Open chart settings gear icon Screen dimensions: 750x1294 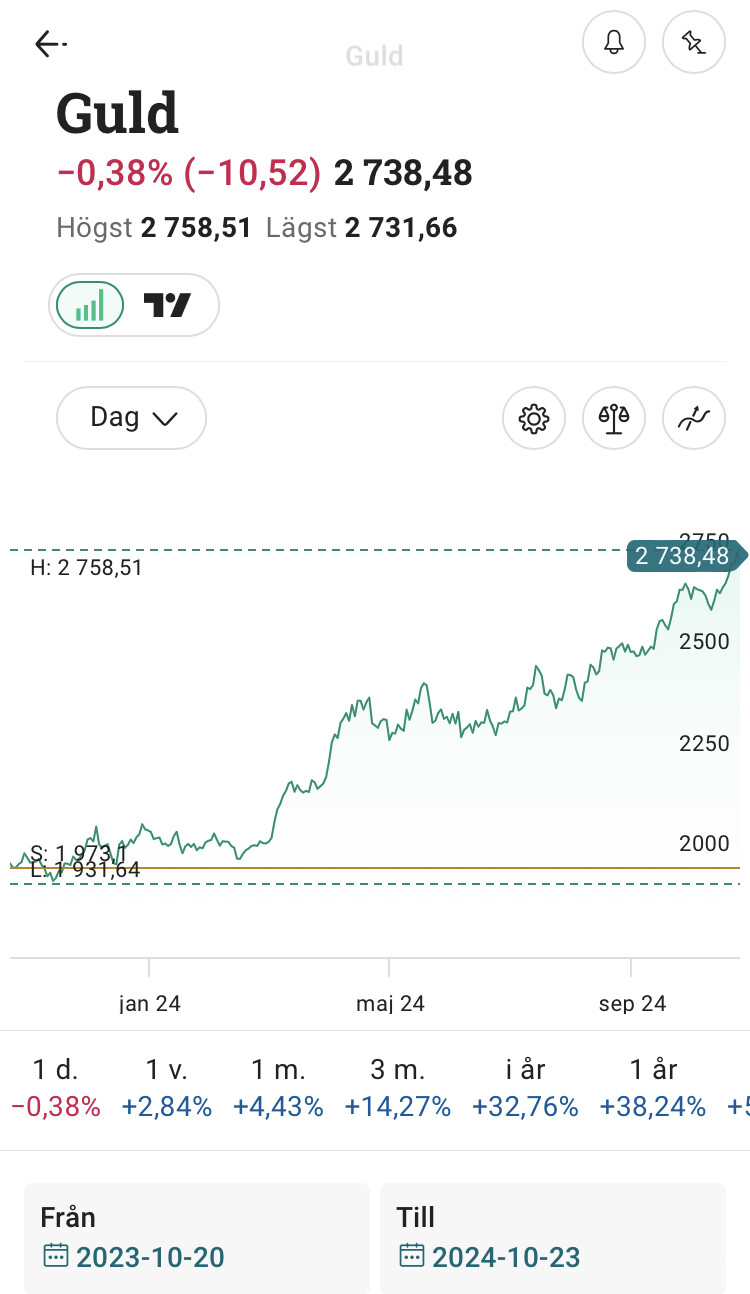(534, 418)
